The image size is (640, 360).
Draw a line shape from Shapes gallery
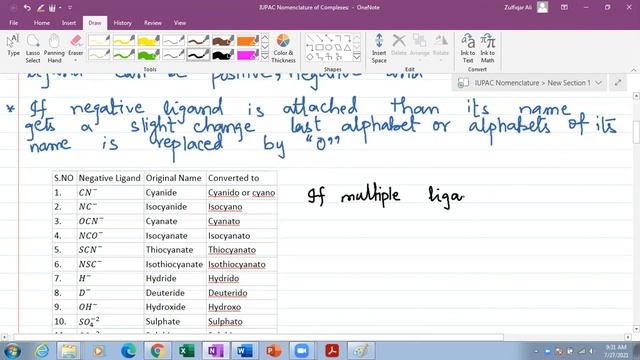[310, 38]
